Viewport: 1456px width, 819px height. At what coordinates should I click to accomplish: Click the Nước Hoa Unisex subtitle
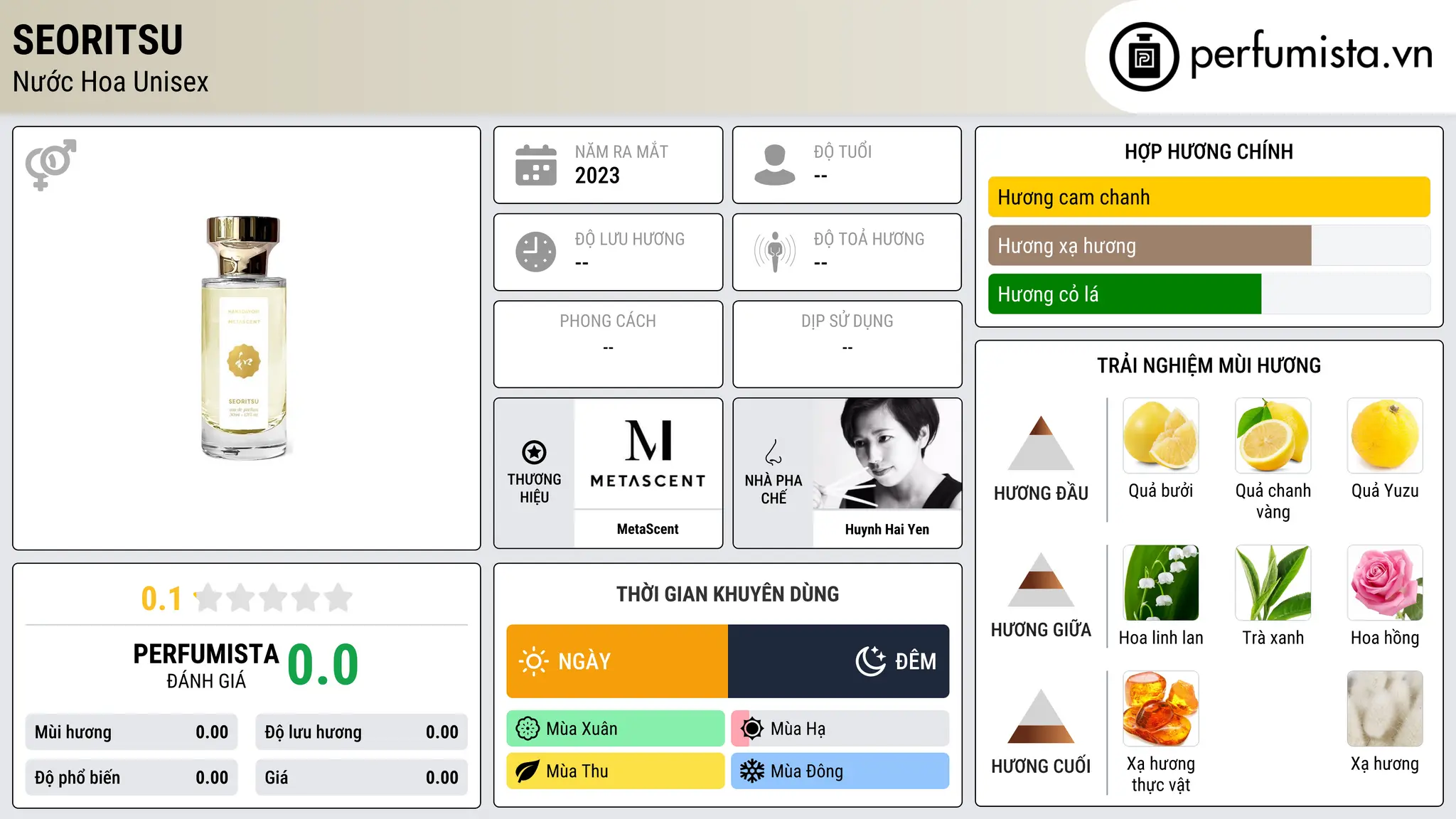pos(111,82)
